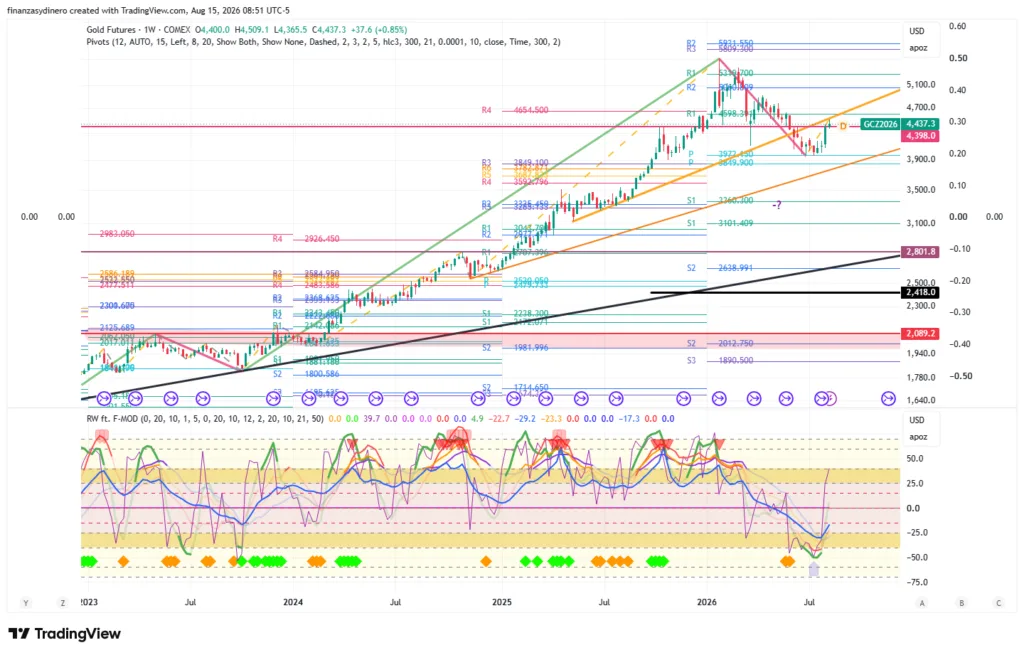Click the -22.7 indicator value

[500, 419]
